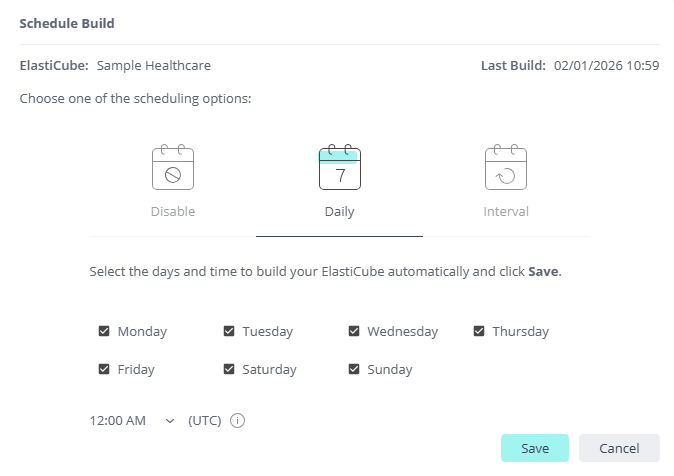Switch to the Interval scheduling label
The image size is (674, 476).
click(x=505, y=212)
